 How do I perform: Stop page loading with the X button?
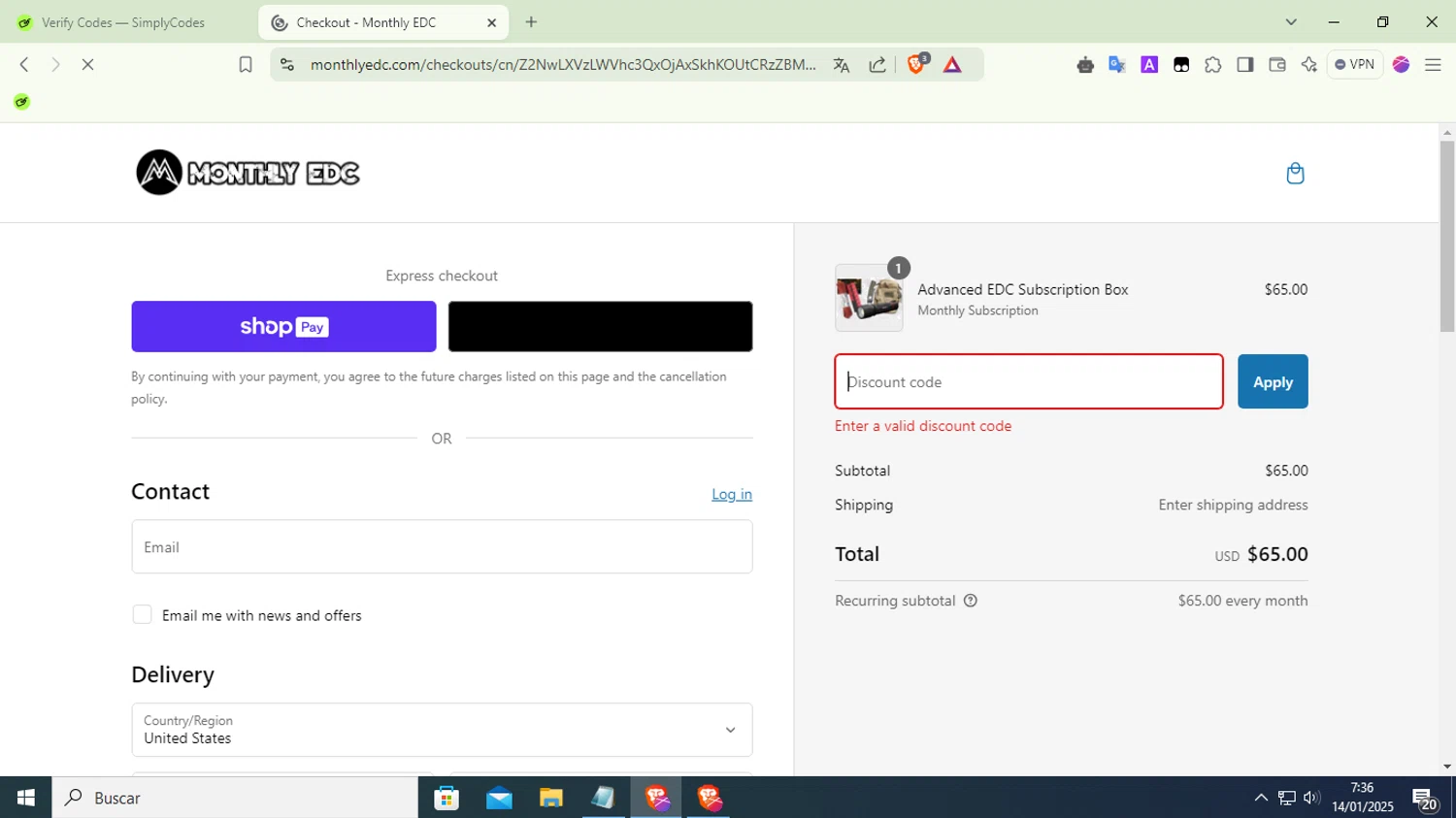click(x=87, y=65)
